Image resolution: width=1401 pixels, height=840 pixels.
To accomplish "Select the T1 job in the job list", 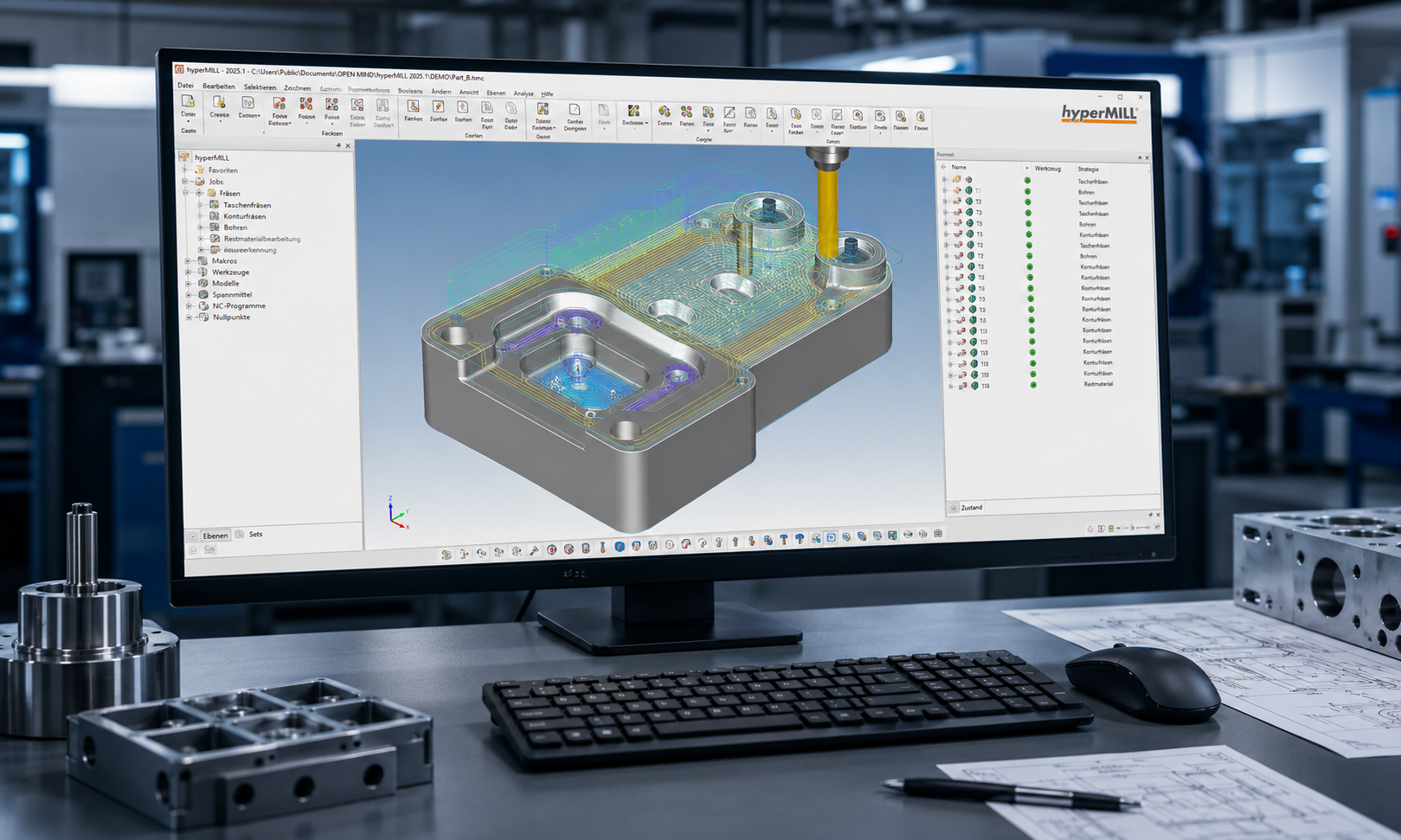I will [978, 191].
